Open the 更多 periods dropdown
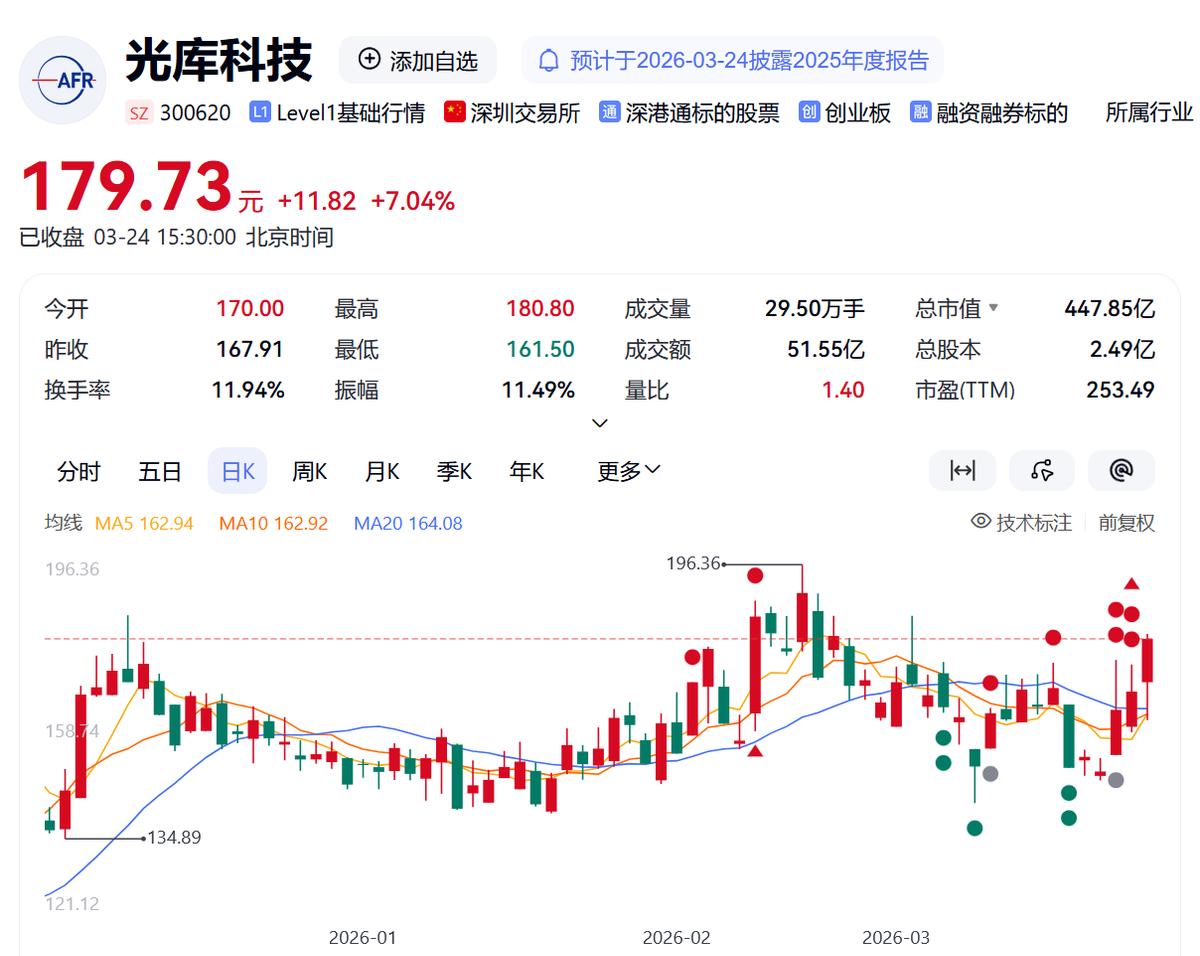The width and height of the screenshot is (1200, 956). (x=629, y=471)
